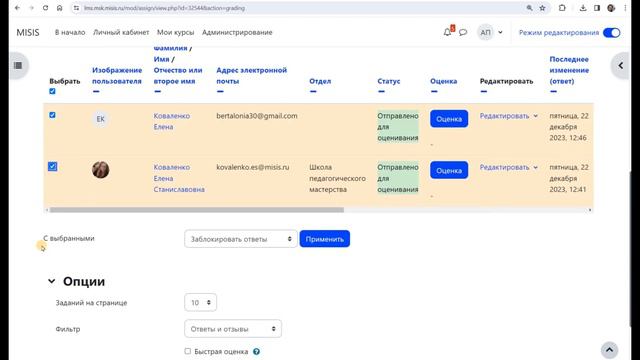The height and width of the screenshot is (360, 640).
Task: Open the Заблокировать ответы action dropdown
Action: tap(241, 239)
